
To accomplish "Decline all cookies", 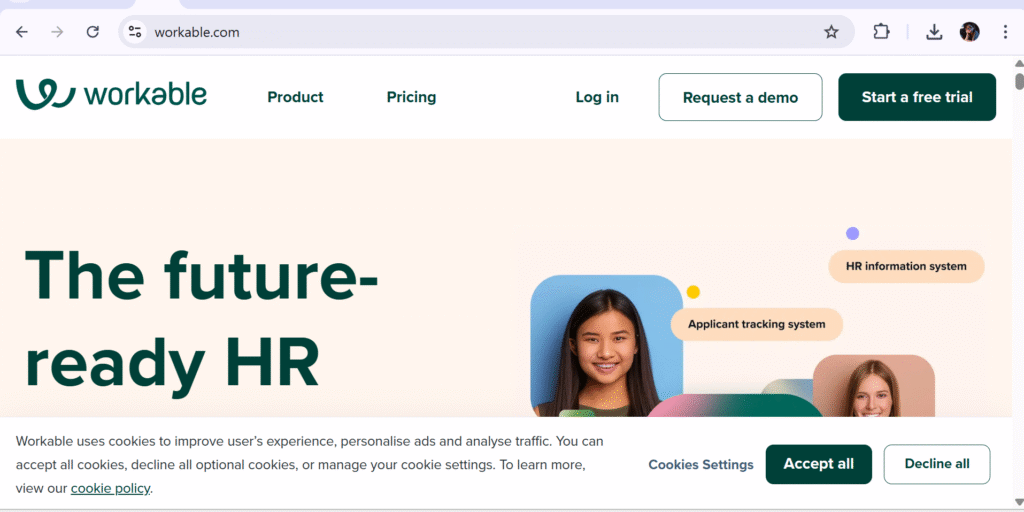I will (936, 464).
